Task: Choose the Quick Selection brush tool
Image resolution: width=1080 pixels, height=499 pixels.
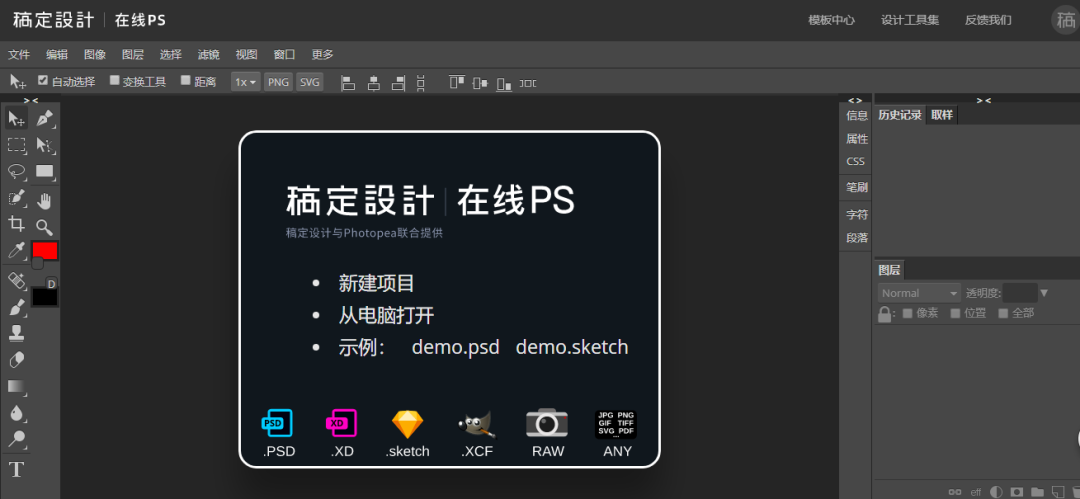Action: click(x=17, y=199)
